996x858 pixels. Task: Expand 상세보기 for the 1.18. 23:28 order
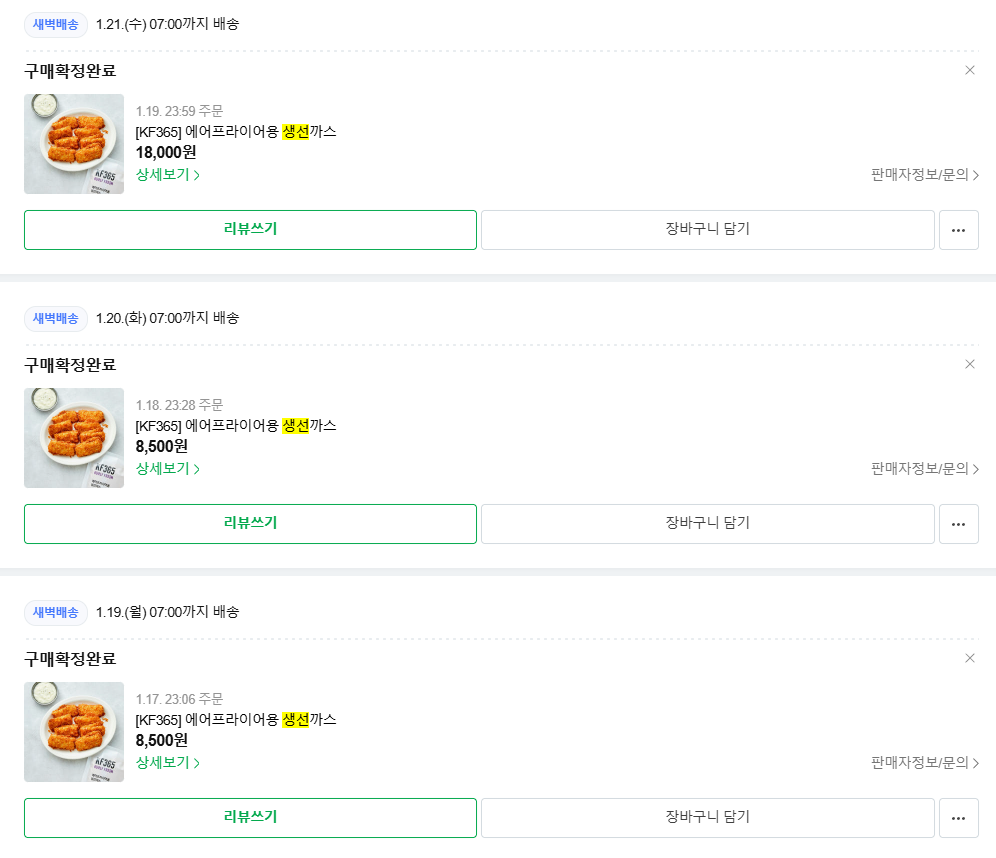pos(168,469)
